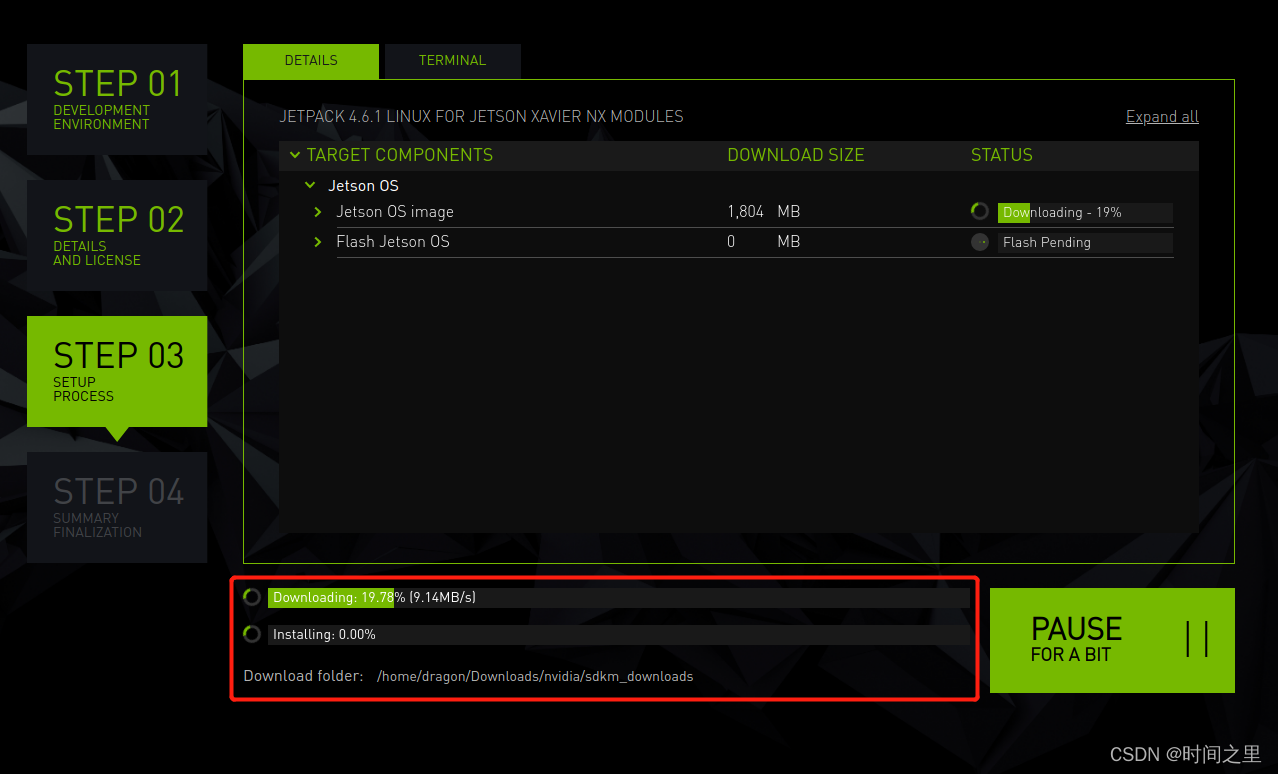Click the TARGET COMPONENTS header text
This screenshot has height=774, width=1278.
click(400, 155)
